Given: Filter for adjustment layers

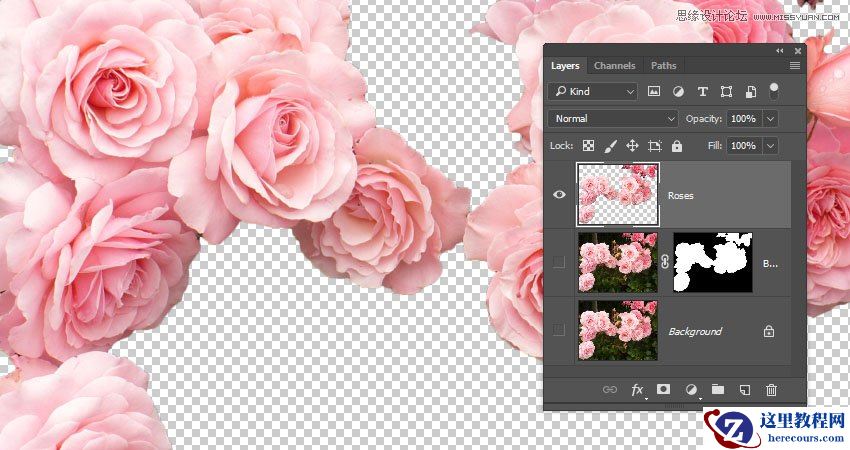Looking at the screenshot, I should coord(678,92).
